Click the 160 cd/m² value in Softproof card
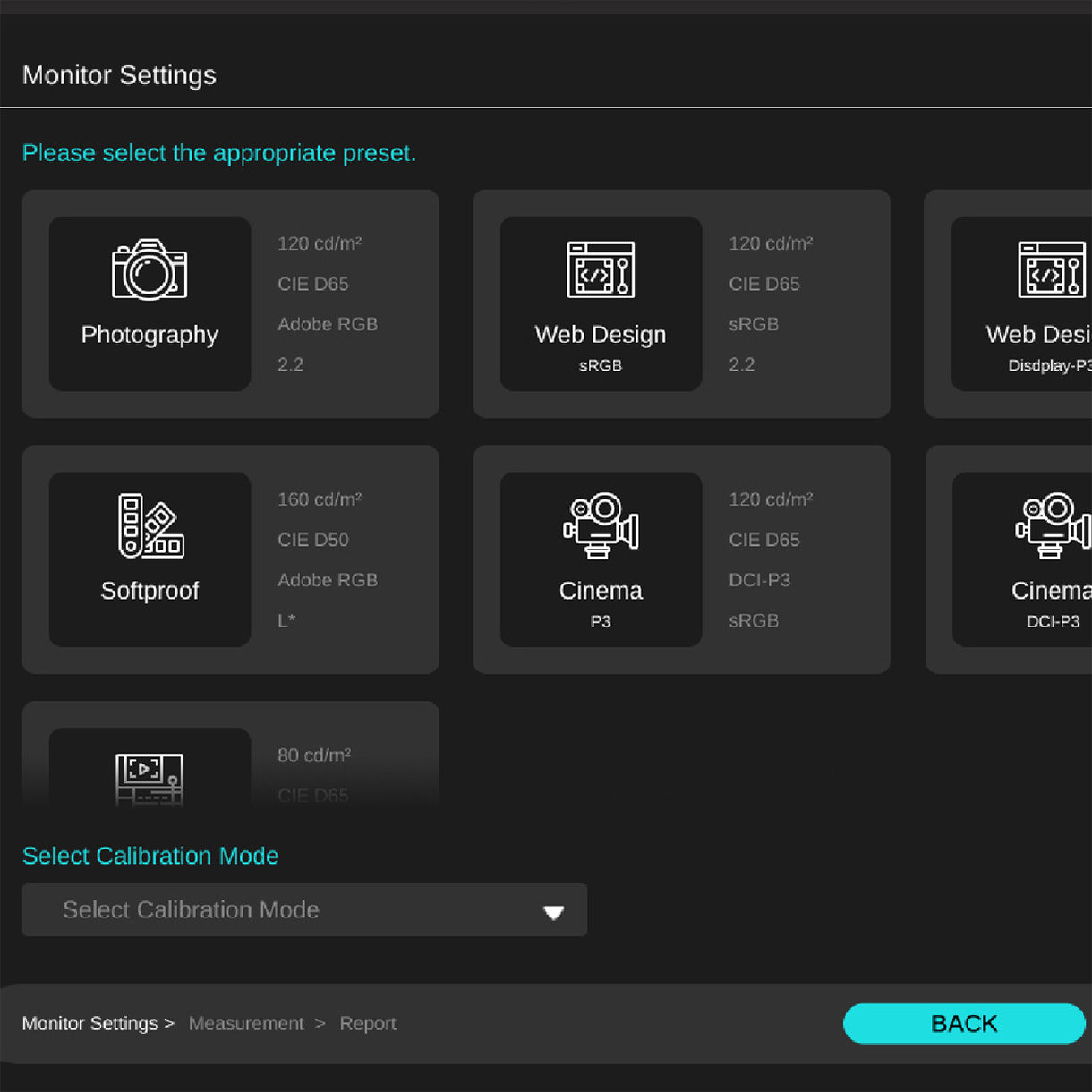The width and height of the screenshot is (1092, 1092). click(319, 499)
